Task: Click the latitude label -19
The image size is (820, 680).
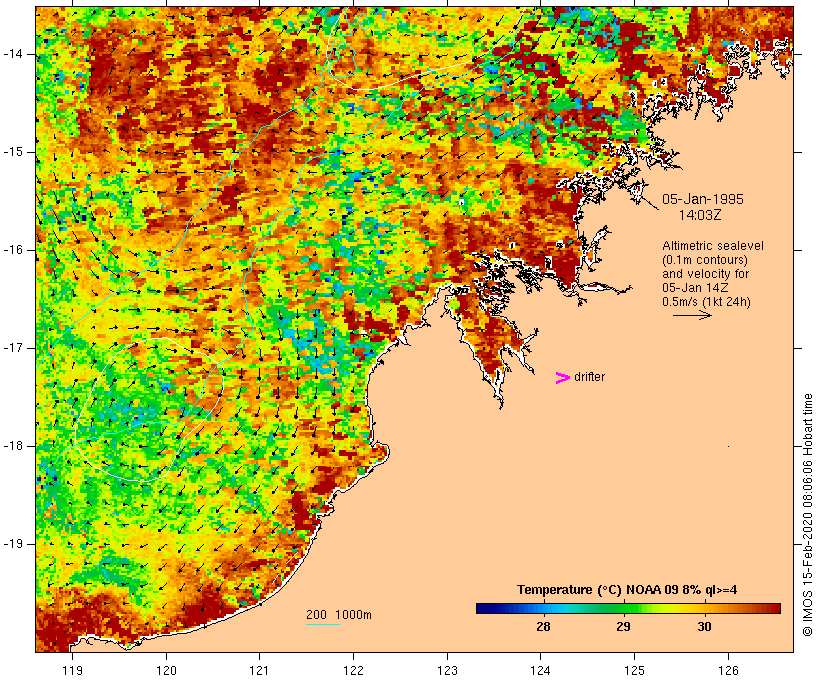Action: pyautogui.click(x=13, y=544)
